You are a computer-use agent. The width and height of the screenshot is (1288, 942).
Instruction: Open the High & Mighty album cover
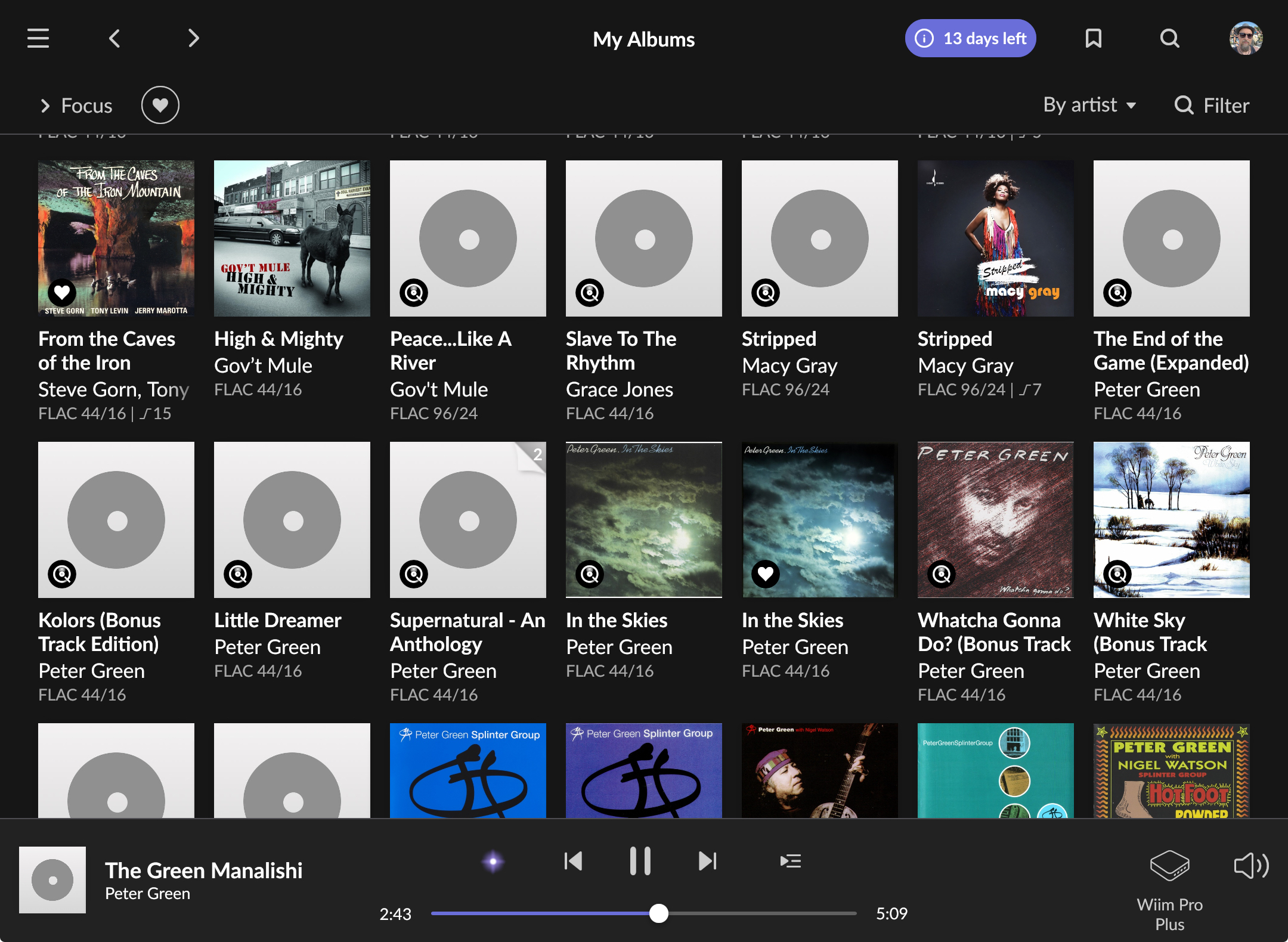click(292, 238)
